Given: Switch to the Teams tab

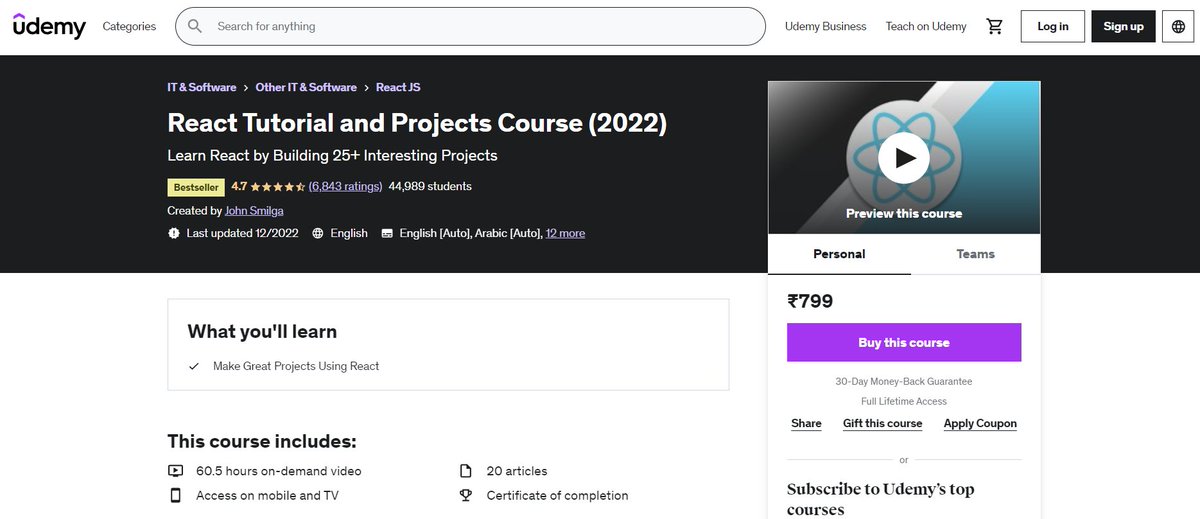Looking at the screenshot, I should click(975, 254).
